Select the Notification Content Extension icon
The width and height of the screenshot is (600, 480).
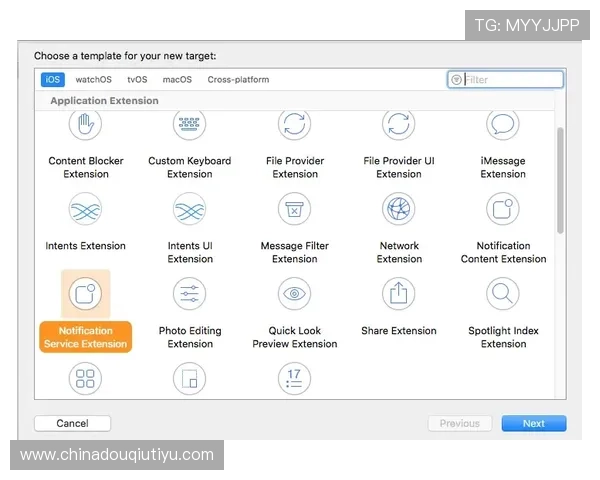[503, 209]
